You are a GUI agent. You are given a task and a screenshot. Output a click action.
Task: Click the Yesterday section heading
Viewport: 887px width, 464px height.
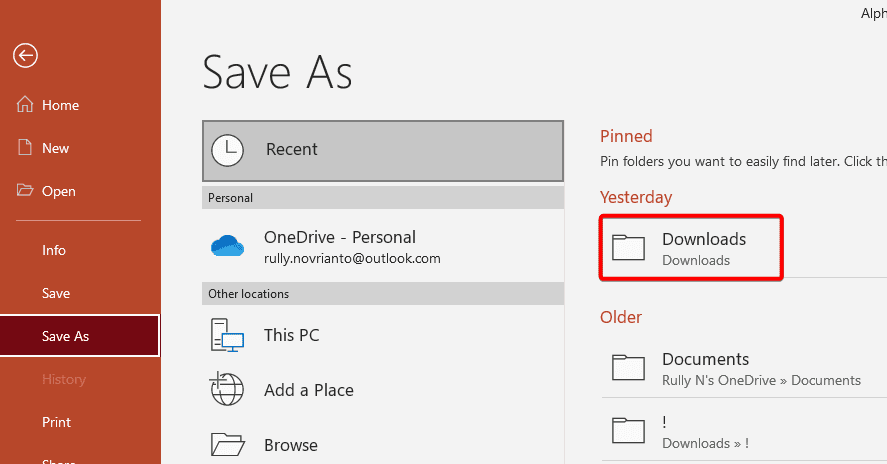tap(636, 197)
